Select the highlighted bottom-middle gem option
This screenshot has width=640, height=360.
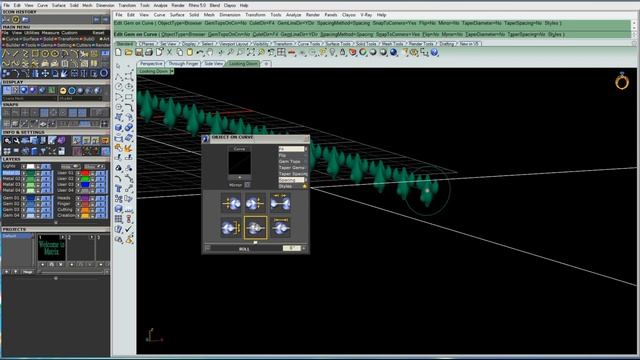point(255,228)
